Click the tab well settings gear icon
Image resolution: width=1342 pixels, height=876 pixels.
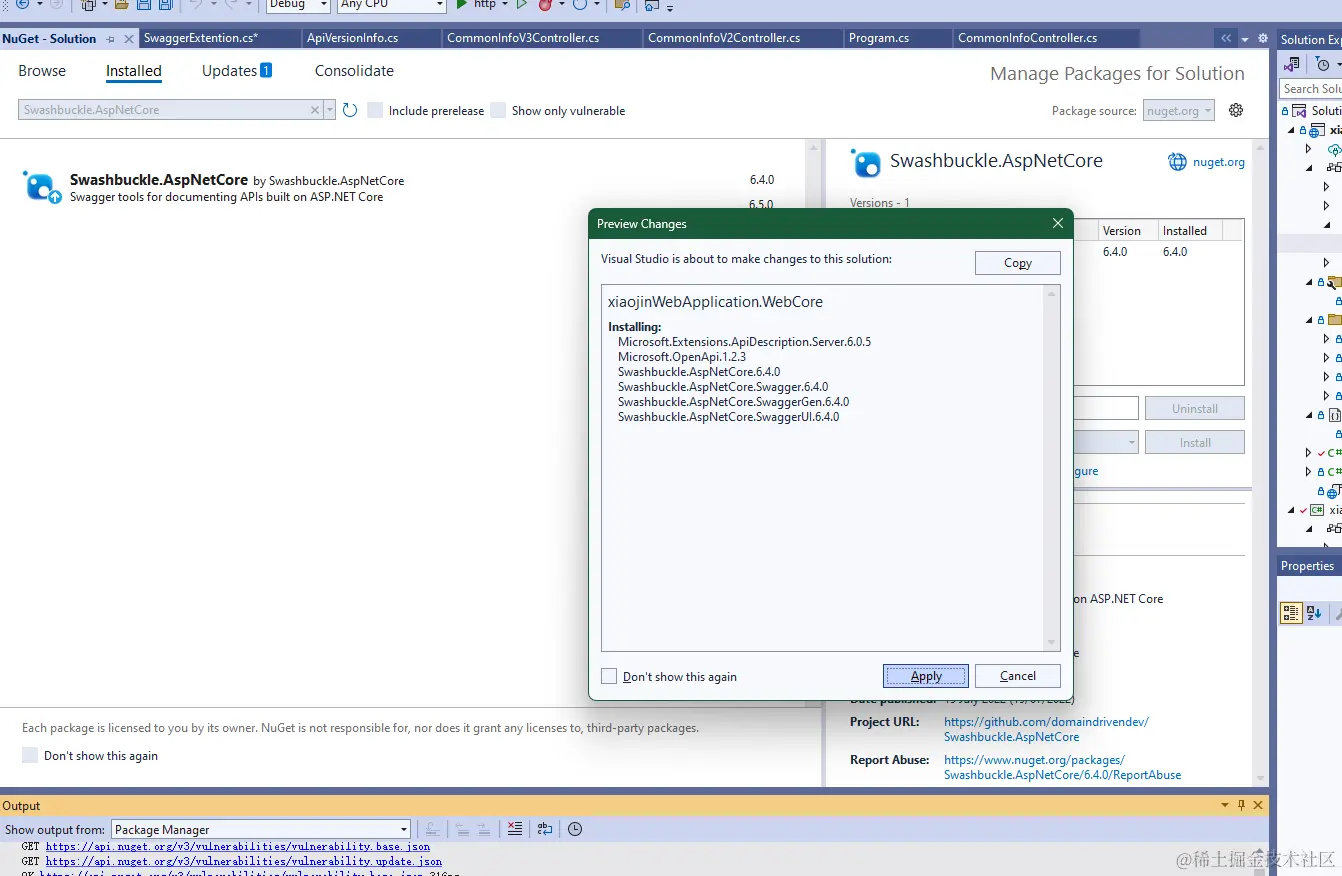pos(1263,39)
